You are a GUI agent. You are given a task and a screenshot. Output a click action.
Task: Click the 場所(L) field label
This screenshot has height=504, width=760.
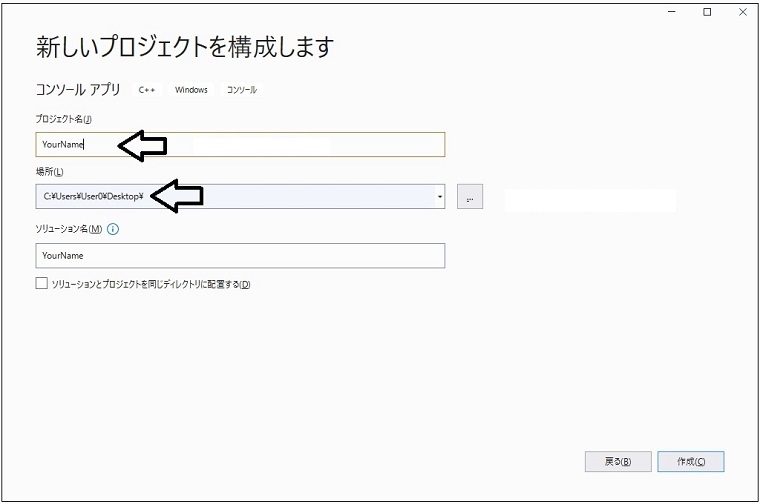click(49, 172)
